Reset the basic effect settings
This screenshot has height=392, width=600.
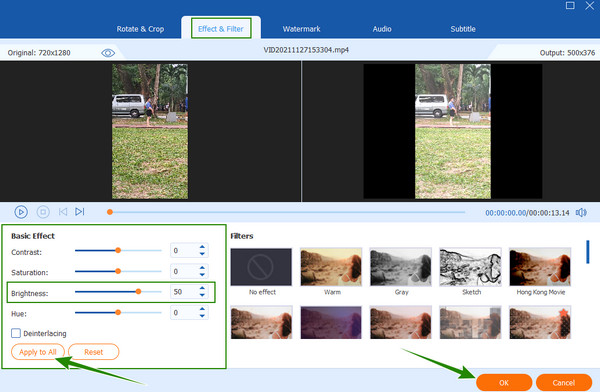tap(93, 352)
